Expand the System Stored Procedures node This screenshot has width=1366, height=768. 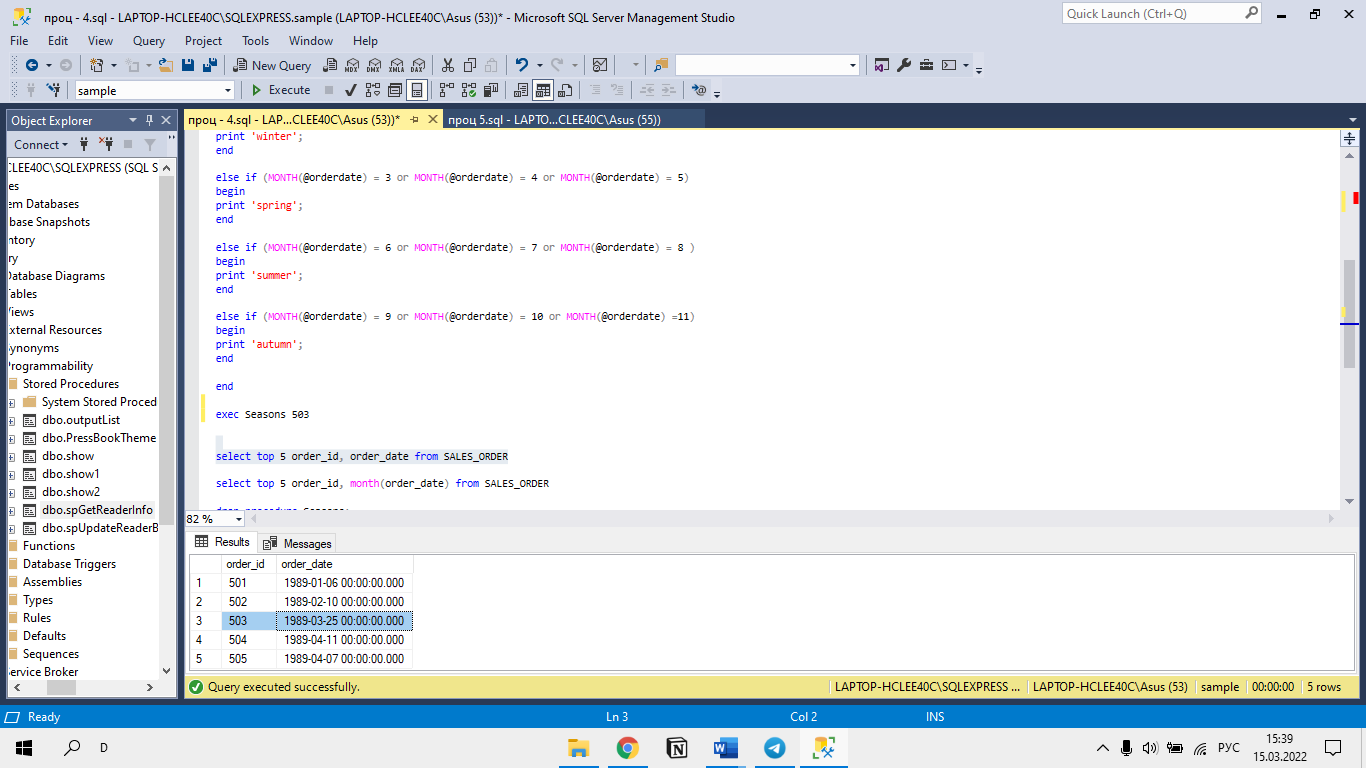click(x=11, y=402)
